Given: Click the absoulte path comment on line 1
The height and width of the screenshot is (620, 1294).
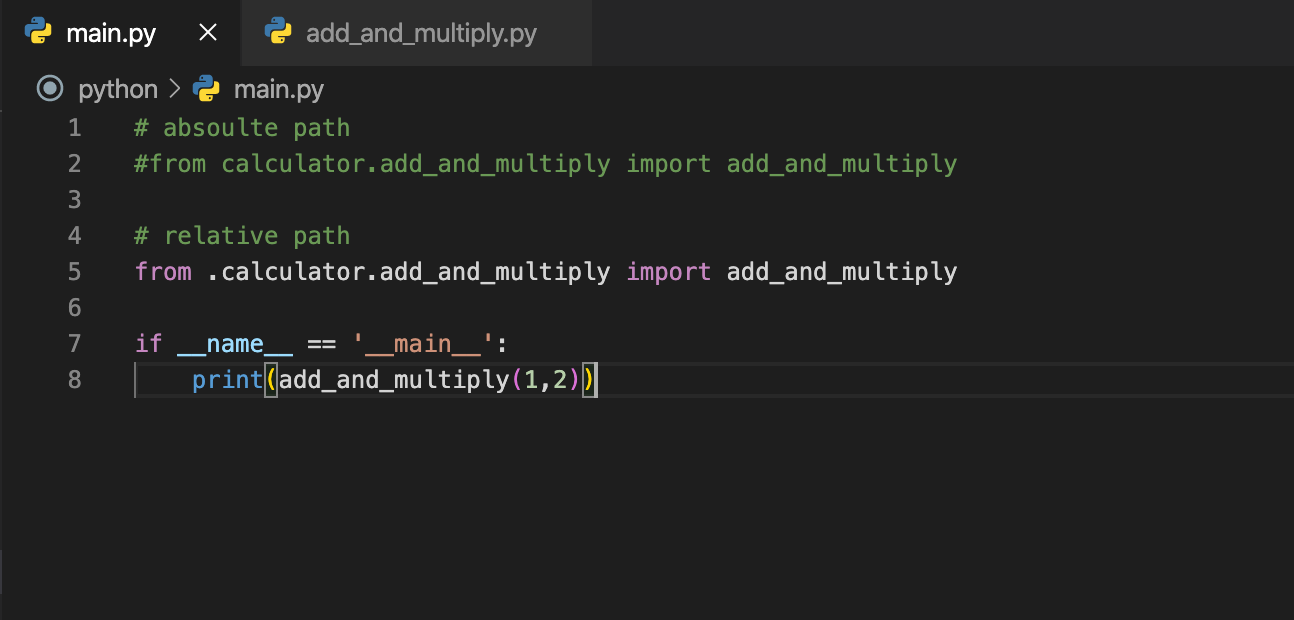Looking at the screenshot, I should (240, 127).
